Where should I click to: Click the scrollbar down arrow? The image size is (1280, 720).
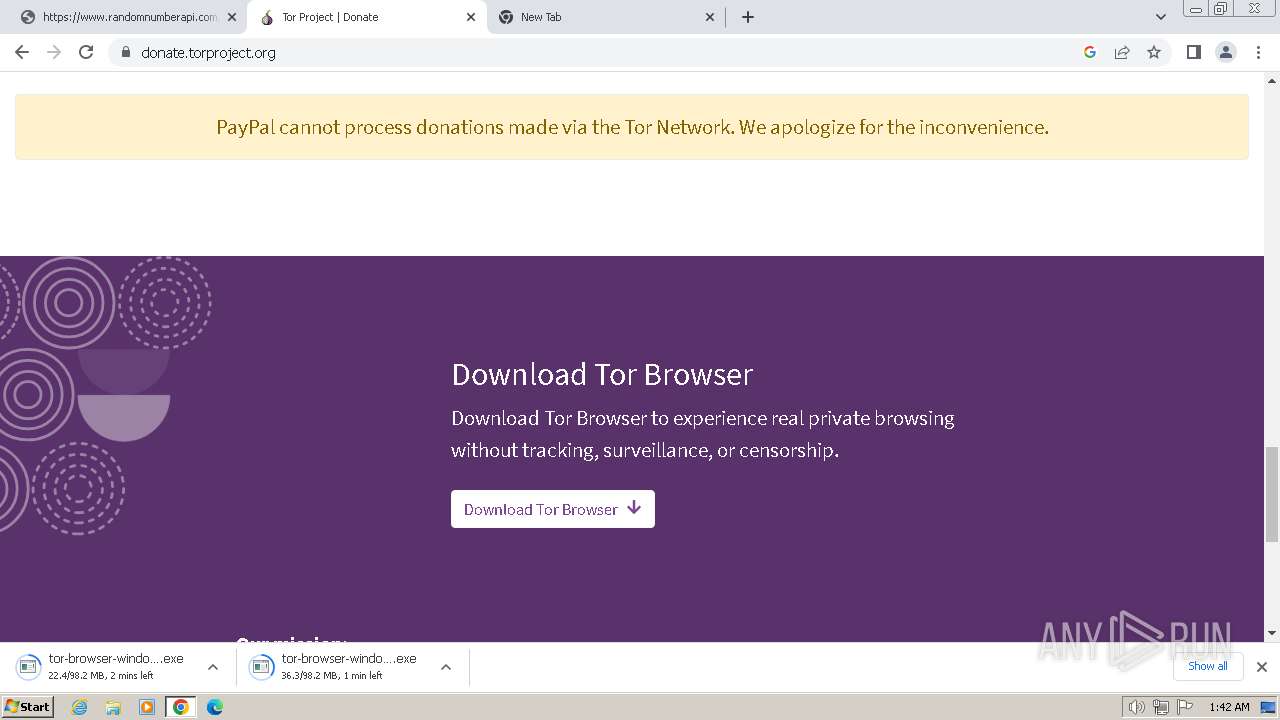1272,633
